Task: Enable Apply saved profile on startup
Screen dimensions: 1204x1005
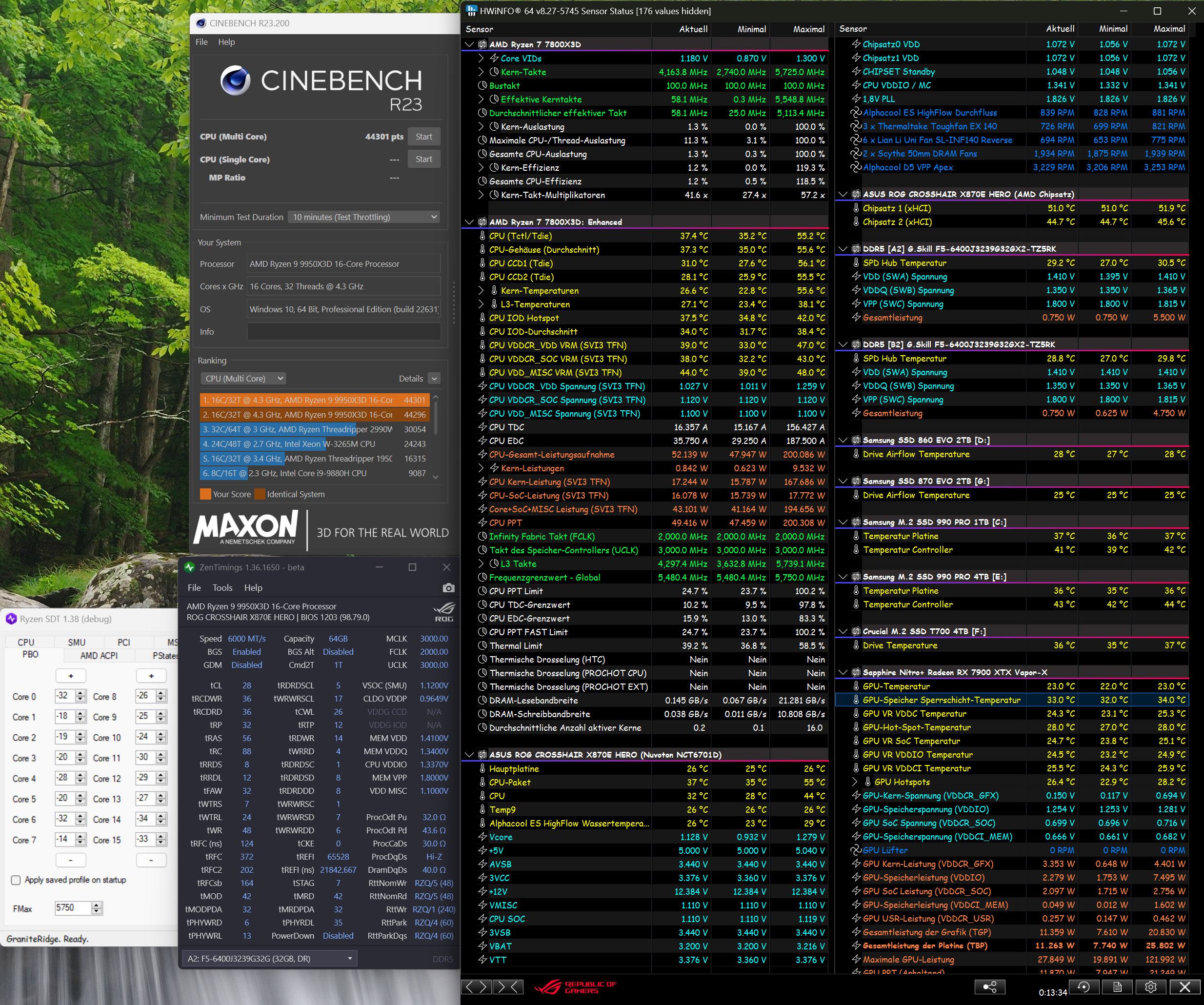Action: [16, 880]
